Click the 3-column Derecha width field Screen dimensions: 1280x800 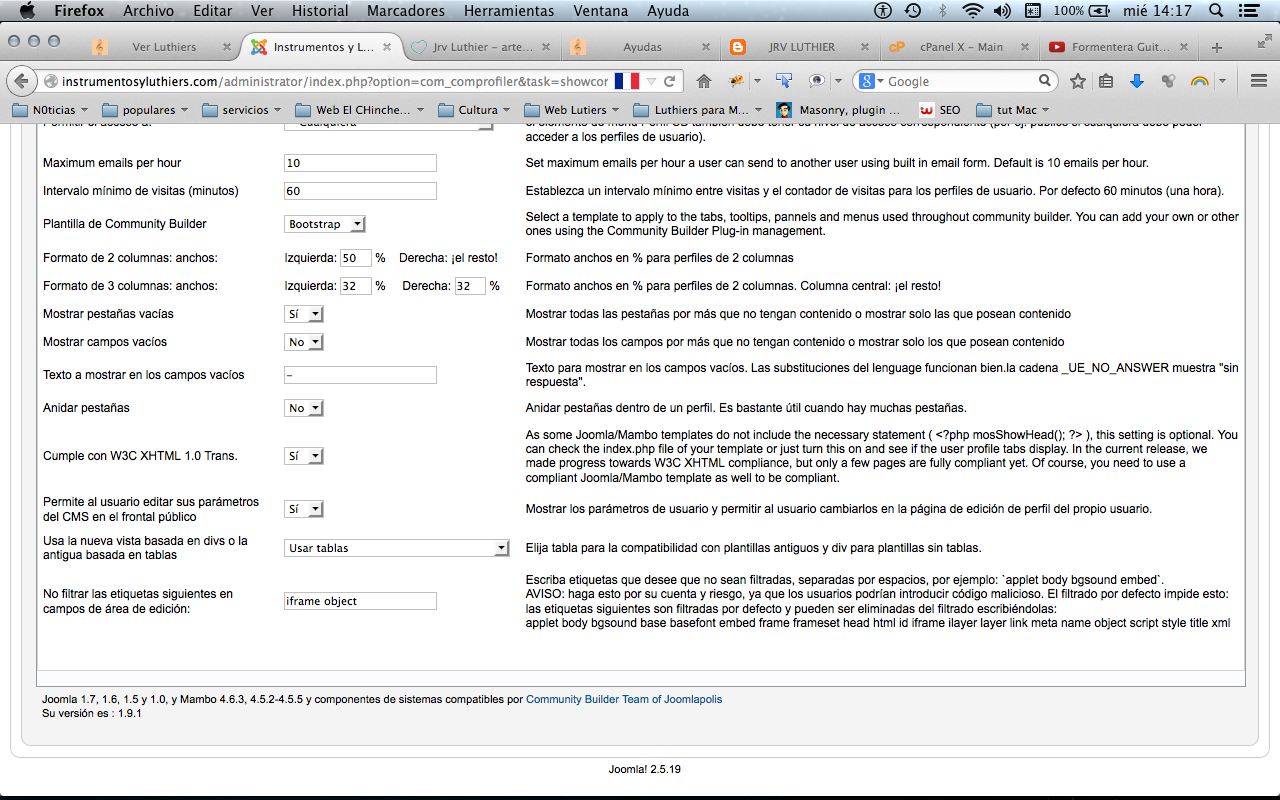pyautogui.click(x=470, y=286)
